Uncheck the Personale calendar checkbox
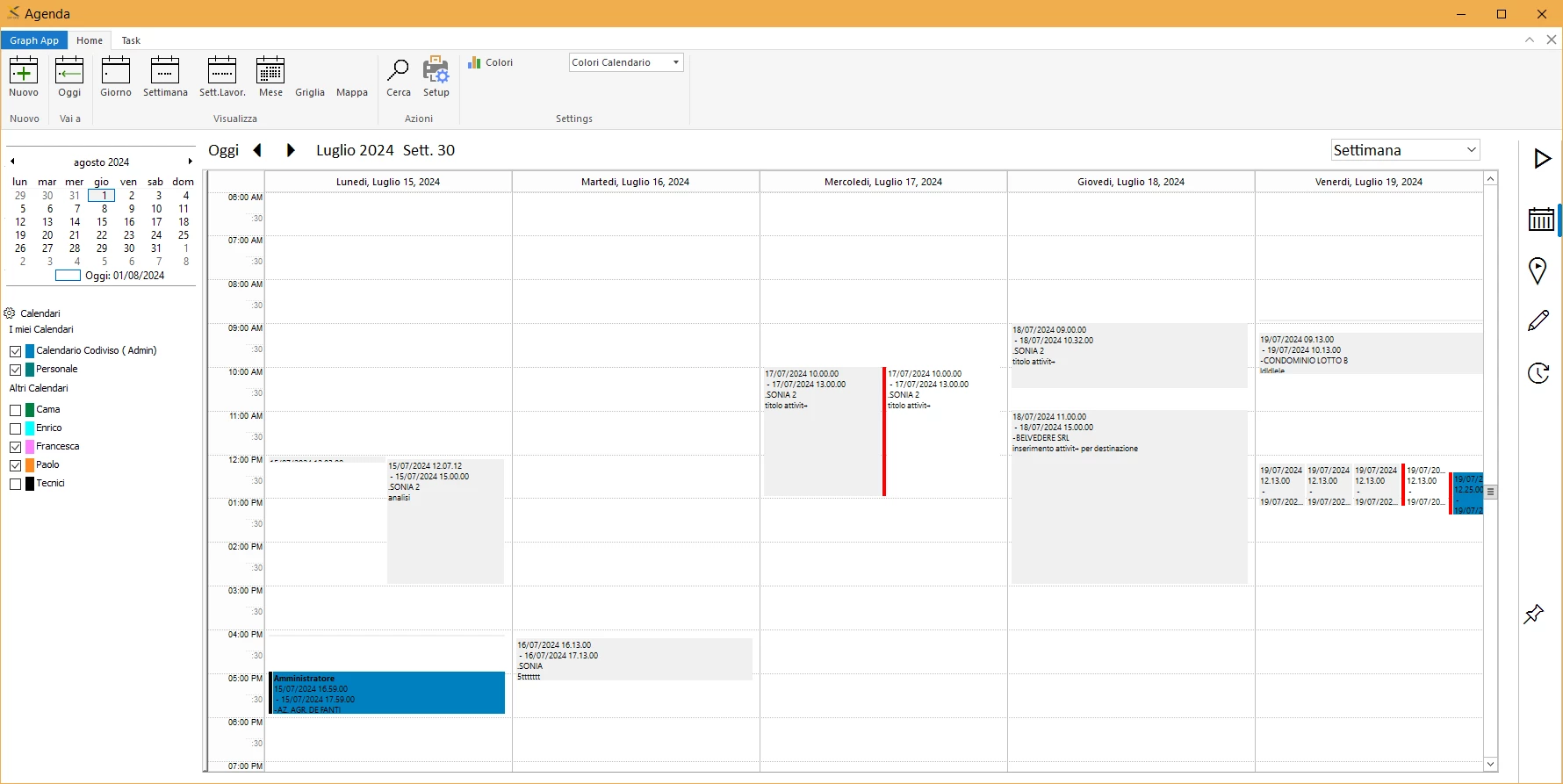This screenshot has width=1563, height=784. click(x=16, y=370)
